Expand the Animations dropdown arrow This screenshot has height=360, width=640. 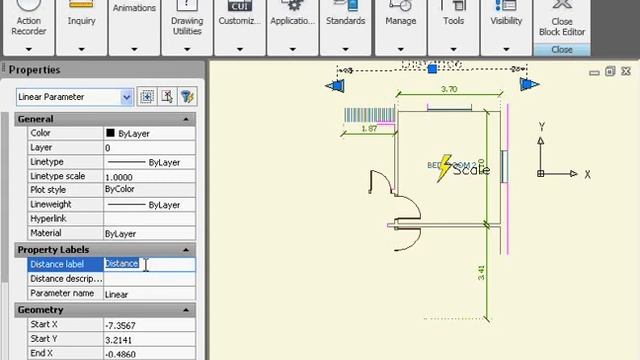[x=134, y=49]
